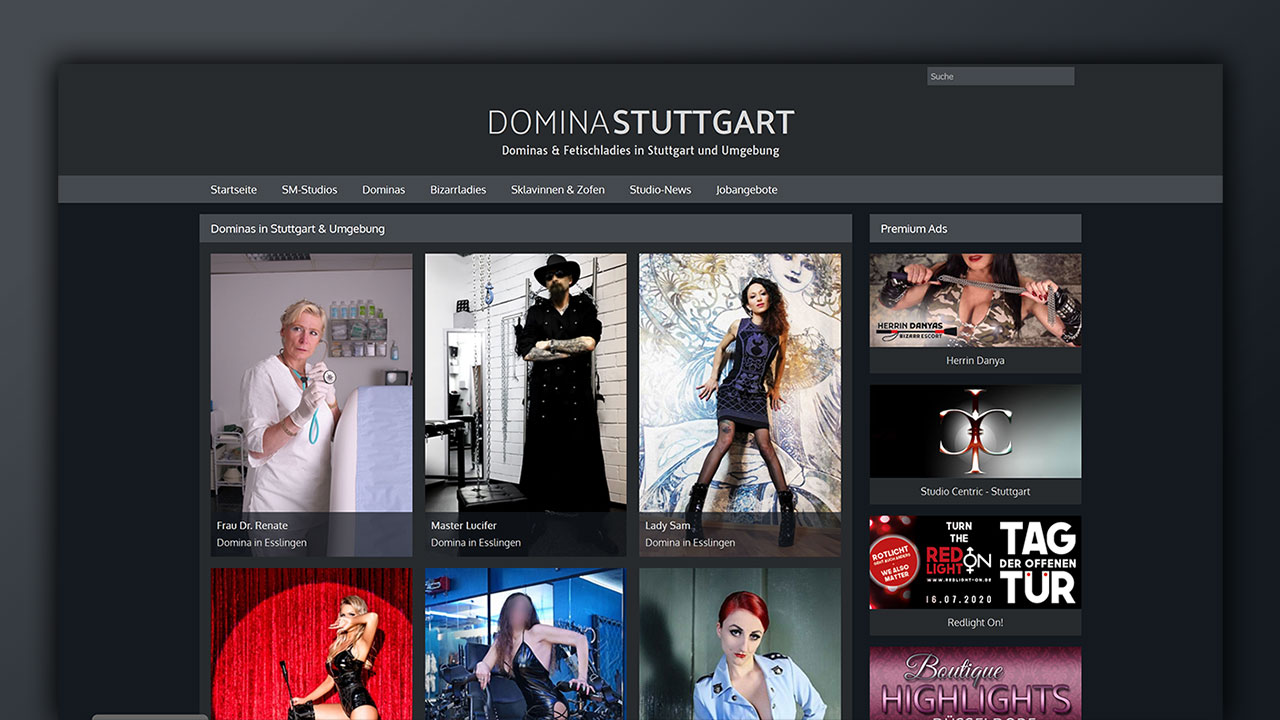The height and width of the screenshot is (720, 1280).
Task: Click the Herrin Danya premium ad banner
Action: [x=975, y=300]
